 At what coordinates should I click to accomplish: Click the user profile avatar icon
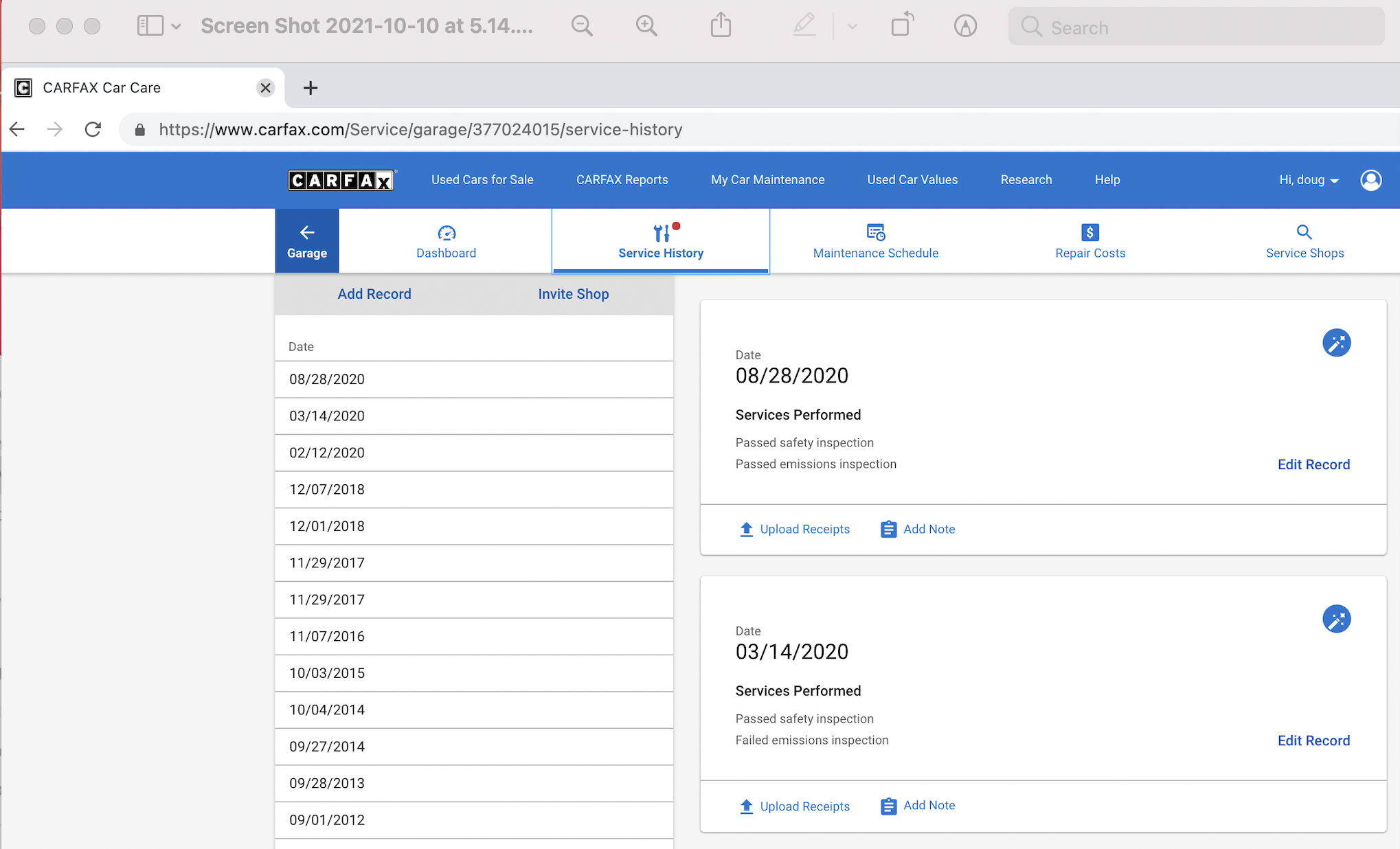pos(1370,180)
